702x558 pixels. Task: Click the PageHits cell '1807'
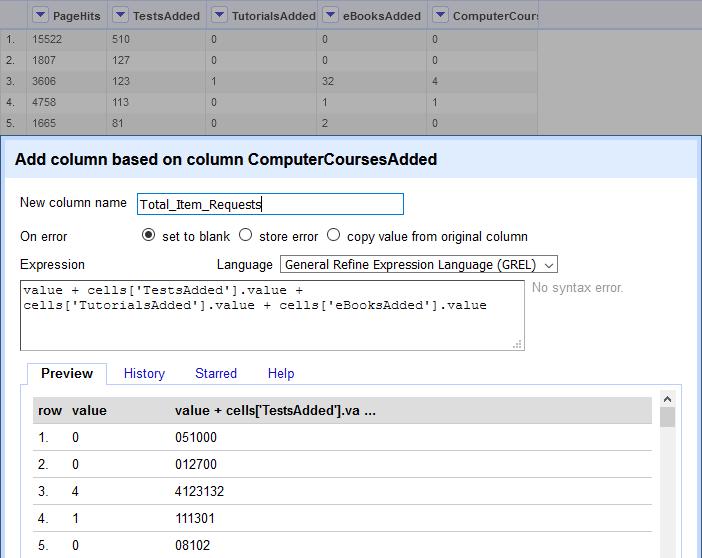pos(44,60)
